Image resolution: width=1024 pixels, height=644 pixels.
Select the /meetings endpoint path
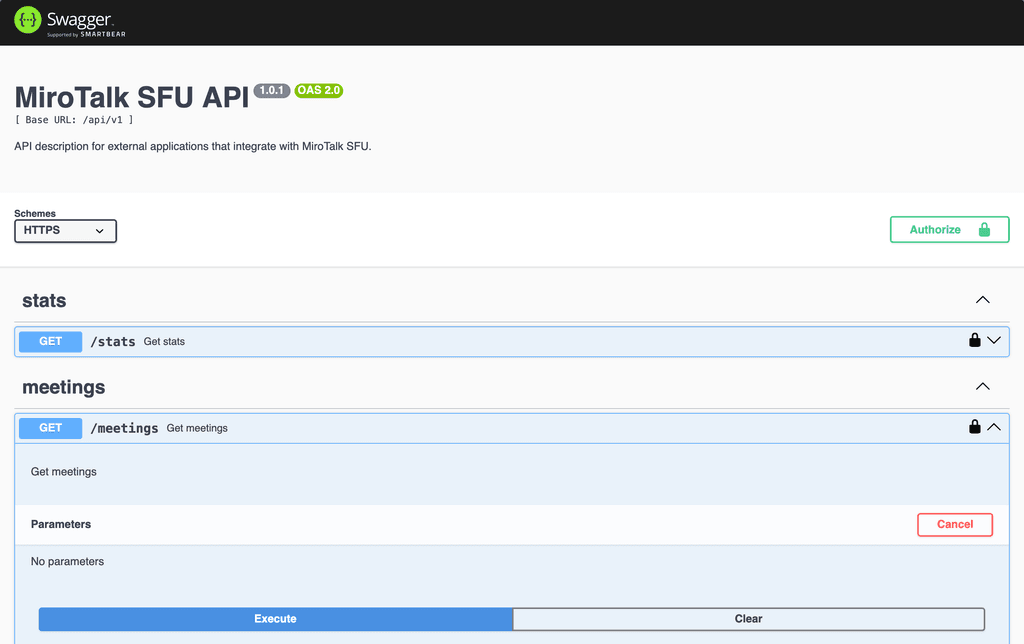(x=124, y=428)
